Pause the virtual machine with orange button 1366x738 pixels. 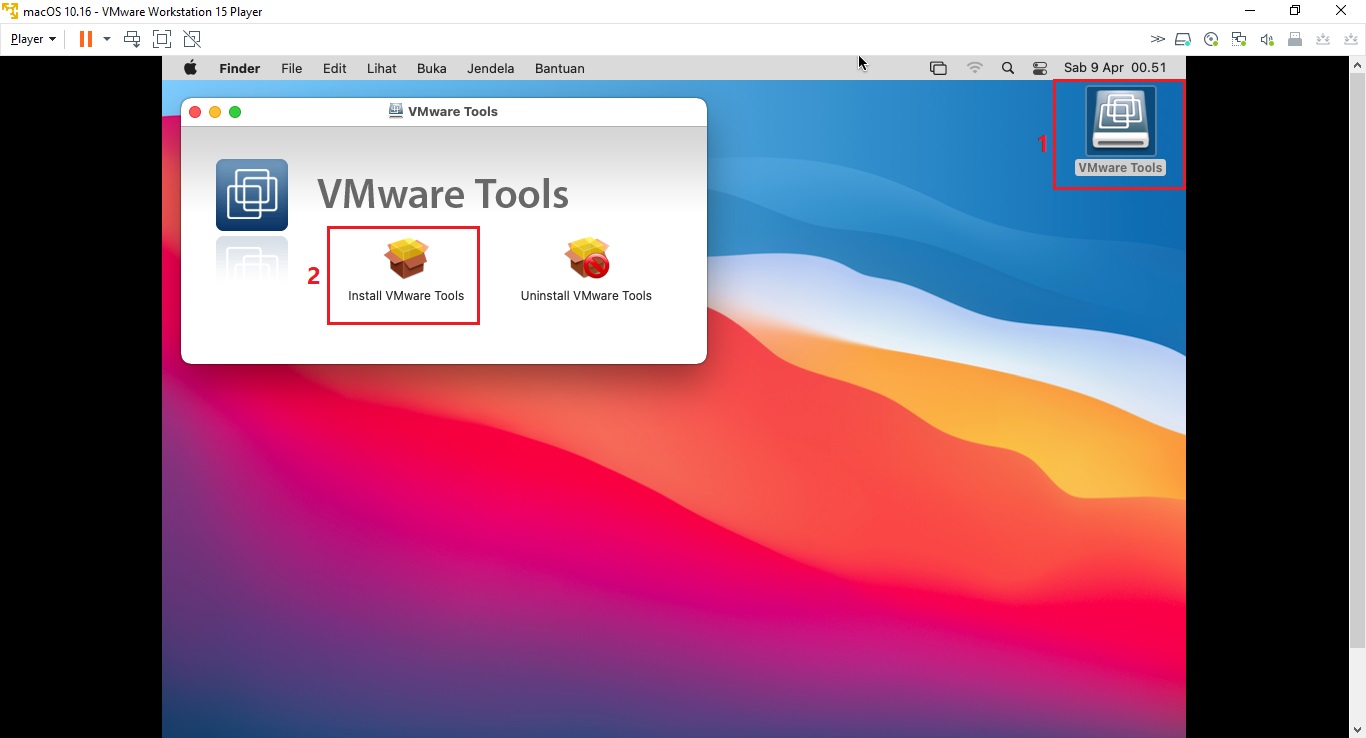pyautogui.click(x=86, y=39)
